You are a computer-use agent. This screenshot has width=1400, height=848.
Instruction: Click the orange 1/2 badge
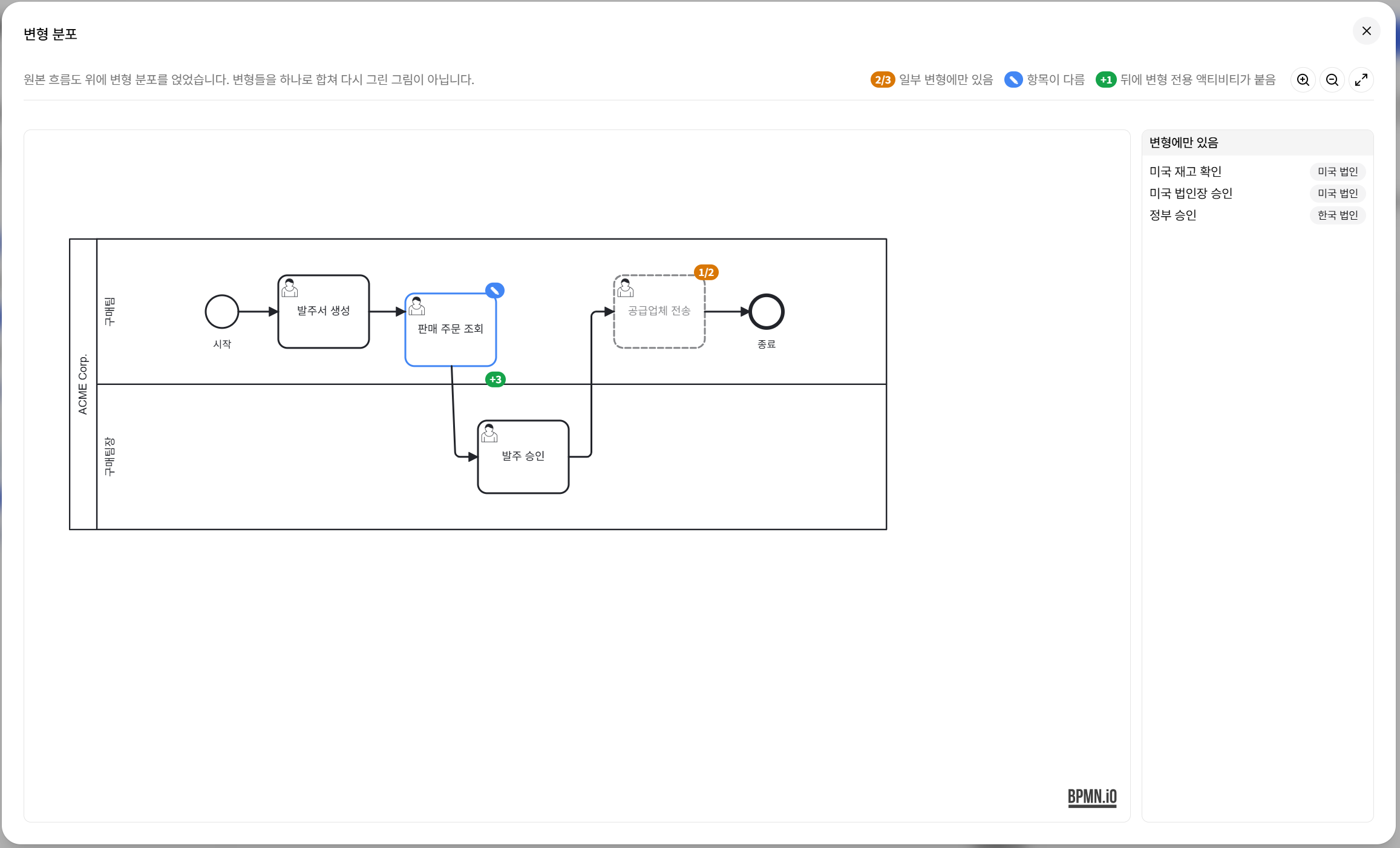[706, 272]
